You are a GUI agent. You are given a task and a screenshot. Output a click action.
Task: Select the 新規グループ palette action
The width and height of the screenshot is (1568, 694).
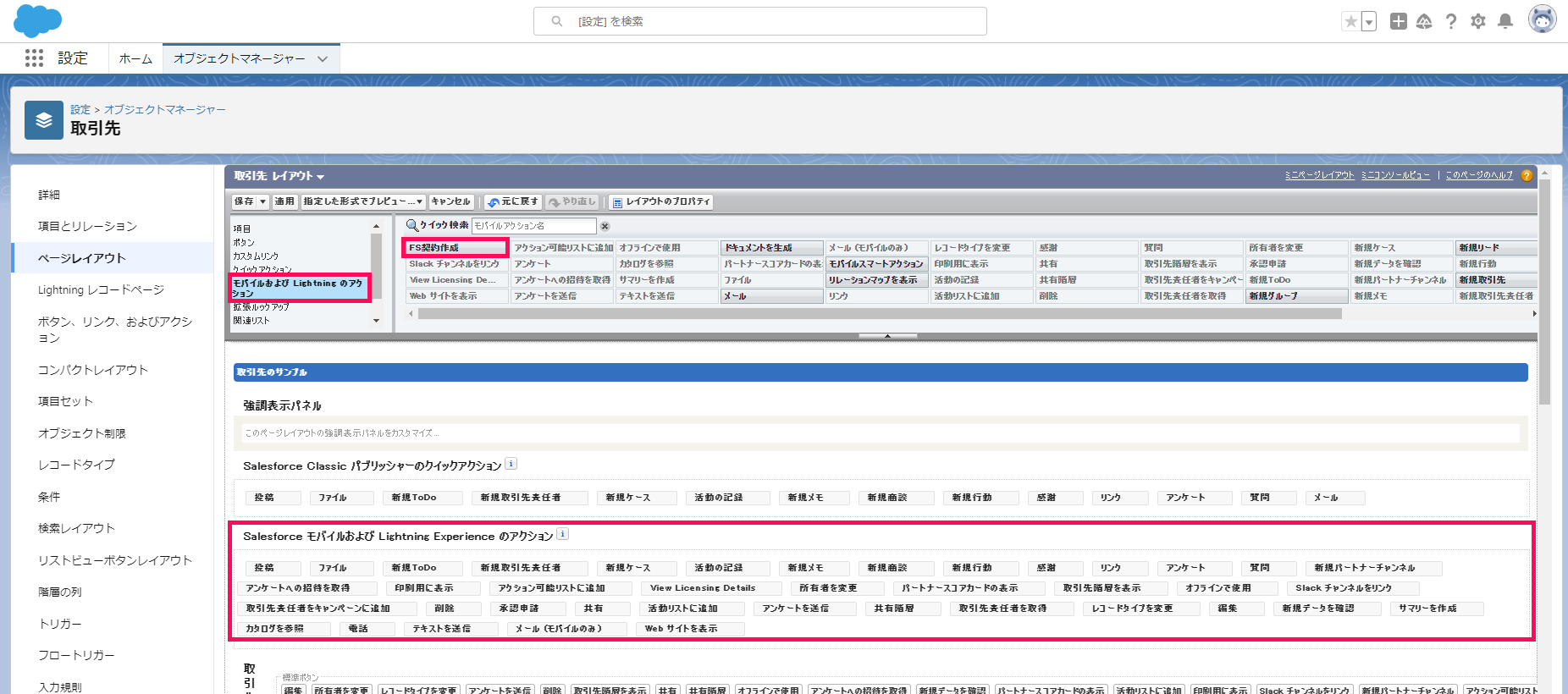[x=1296, y=296]
